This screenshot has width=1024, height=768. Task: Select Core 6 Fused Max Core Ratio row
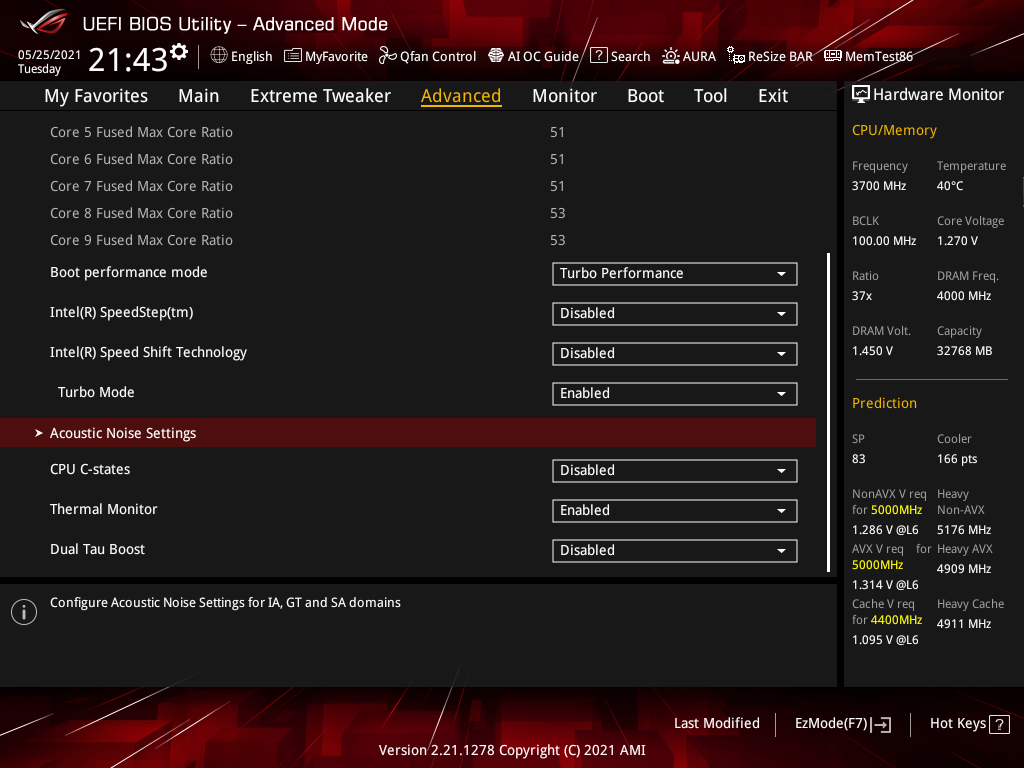pos(408,159)
